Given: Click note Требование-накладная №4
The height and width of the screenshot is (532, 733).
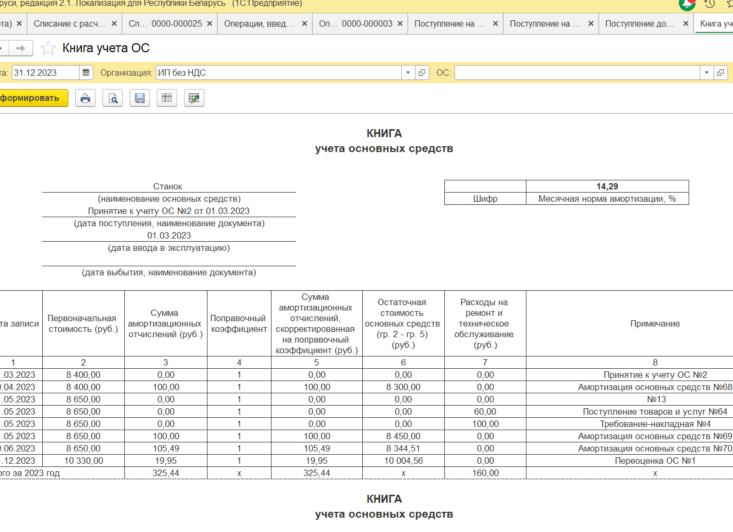Looking at the screenshot, I should click(655, 424).
